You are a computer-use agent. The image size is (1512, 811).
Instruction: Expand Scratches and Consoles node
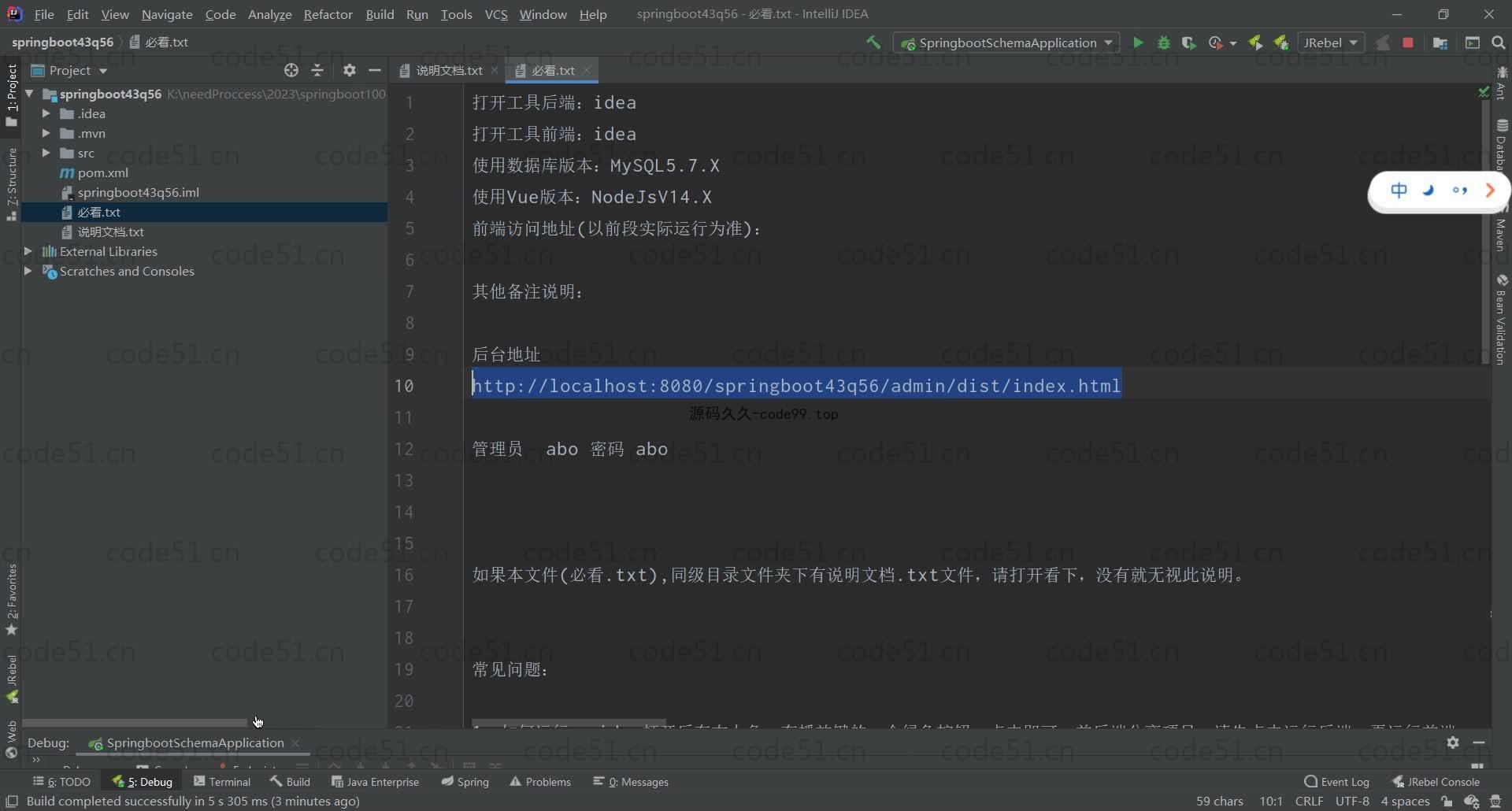click(x=28, y=271)
